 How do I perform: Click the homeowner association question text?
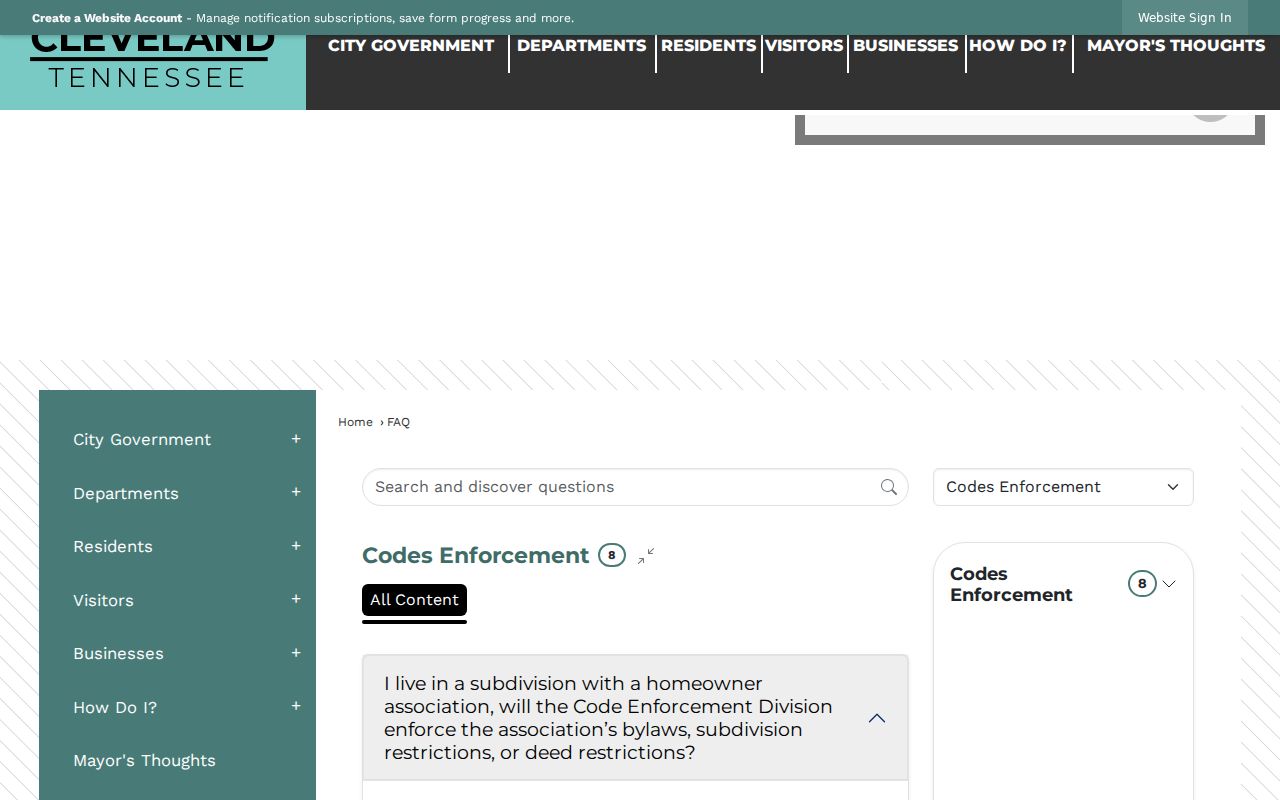click(x=608, y=718)
